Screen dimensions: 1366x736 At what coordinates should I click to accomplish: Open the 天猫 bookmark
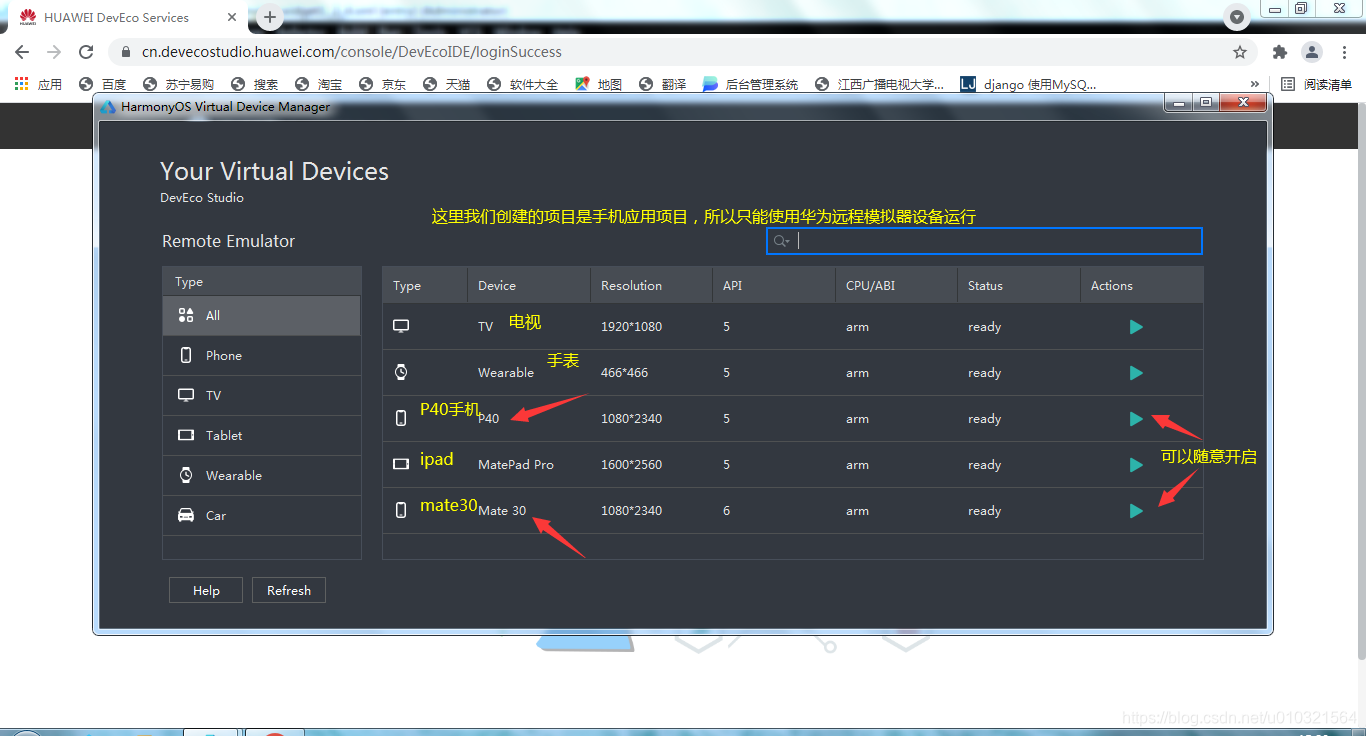[446, 85]
